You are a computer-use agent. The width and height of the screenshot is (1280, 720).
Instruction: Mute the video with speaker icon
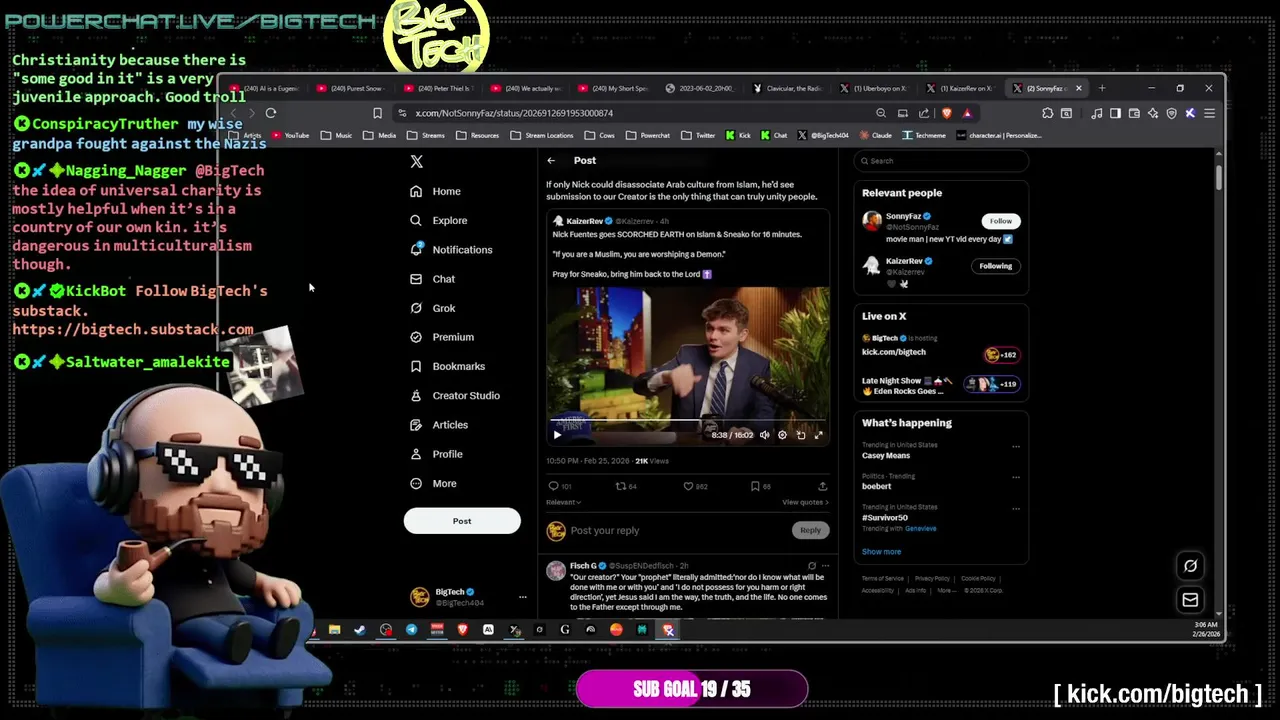coord(765,435)
